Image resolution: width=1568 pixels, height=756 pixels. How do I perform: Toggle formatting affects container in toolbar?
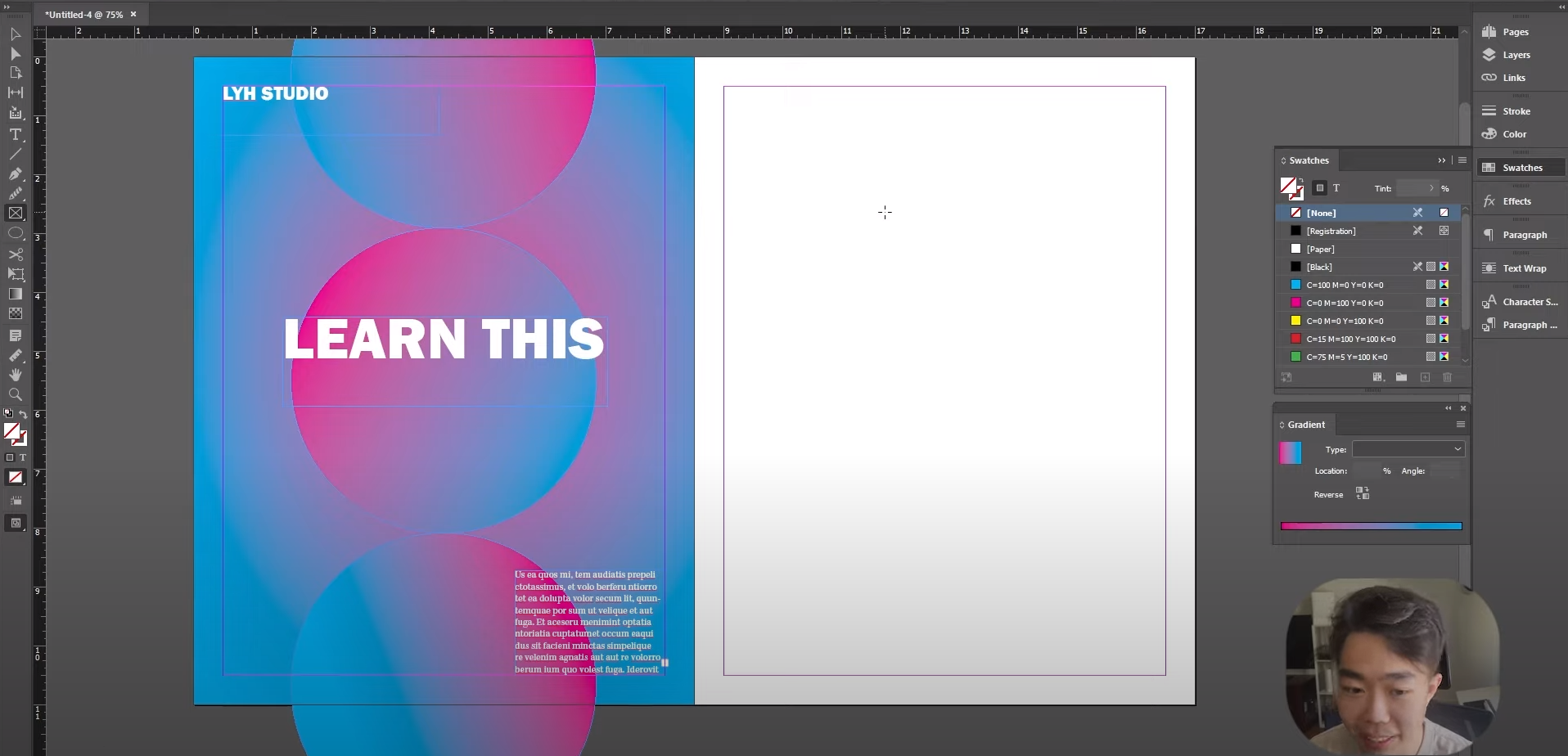tap(10, 457)
